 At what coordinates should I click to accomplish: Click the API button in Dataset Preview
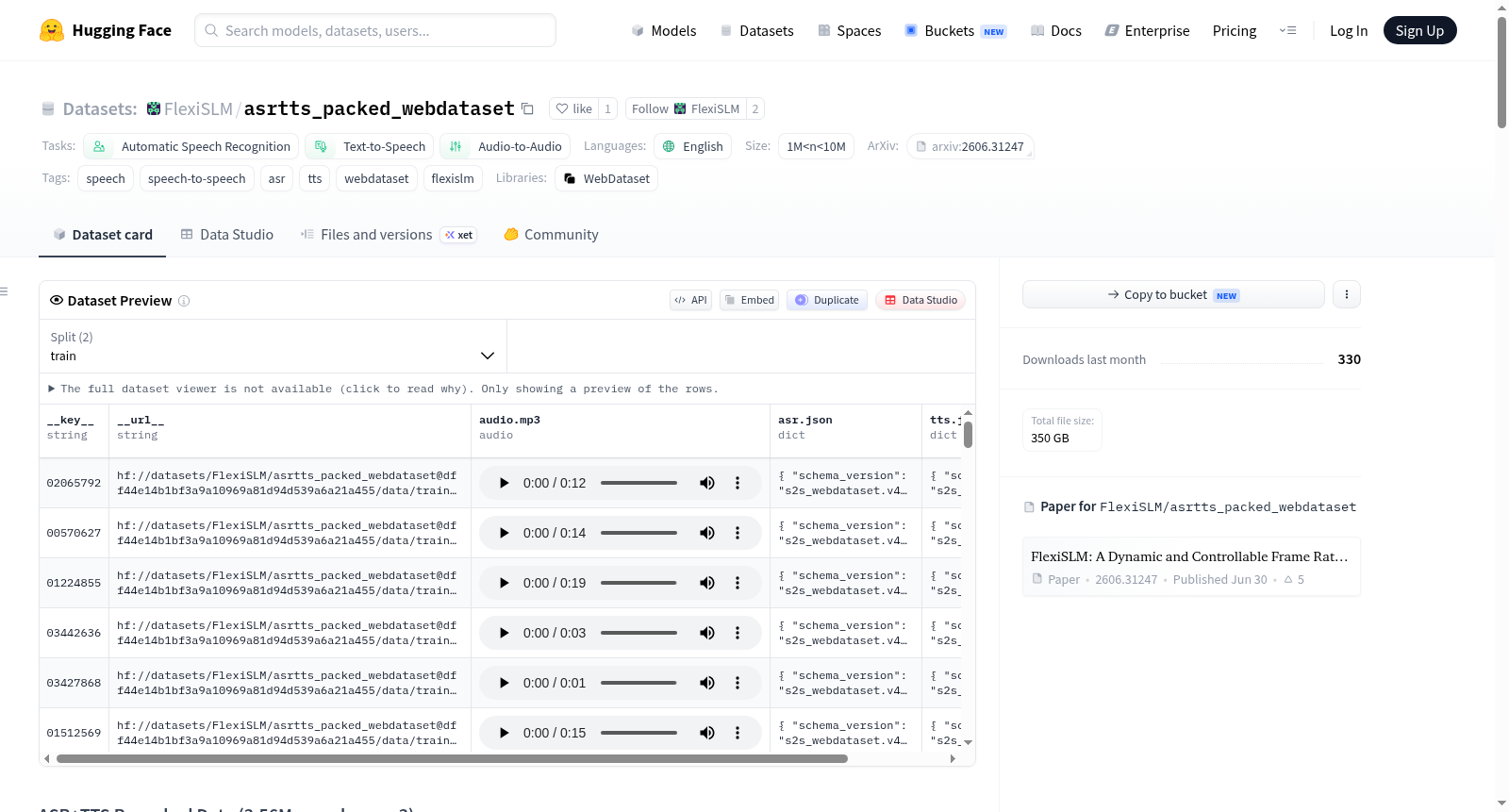[690, 300]
